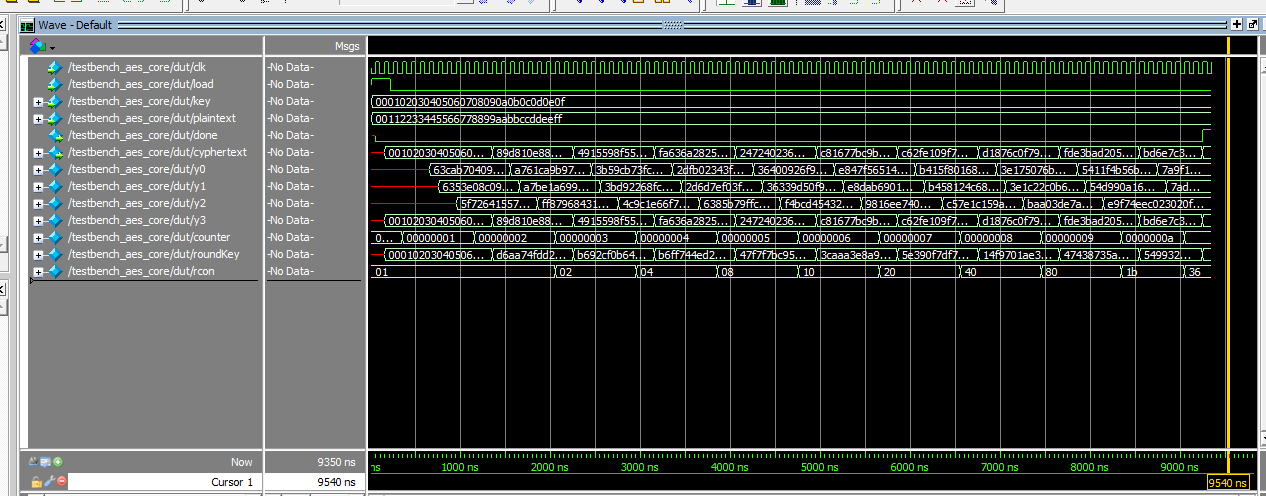1266x496 pixels.
Task: Select the /testbench_aes_core/dut/roundKey signal name
Action: click(154, 254)
